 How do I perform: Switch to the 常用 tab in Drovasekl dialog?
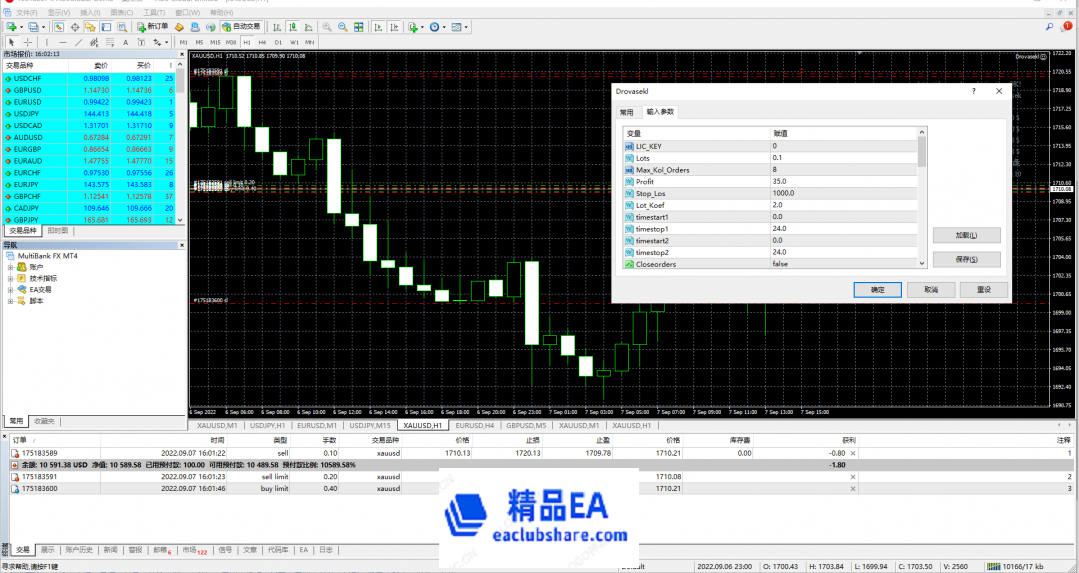tap(626, 113)
